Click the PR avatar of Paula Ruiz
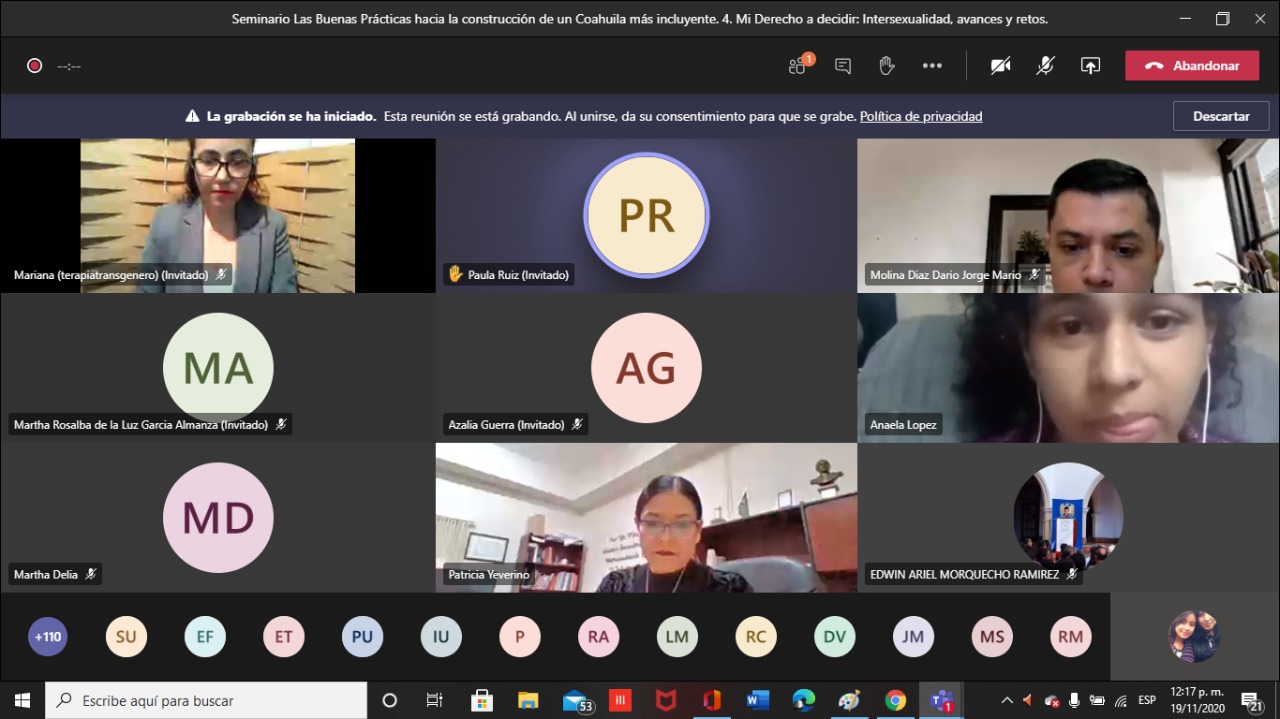Viewport: 1280px width, 719px height. click(x=646, y=215)
